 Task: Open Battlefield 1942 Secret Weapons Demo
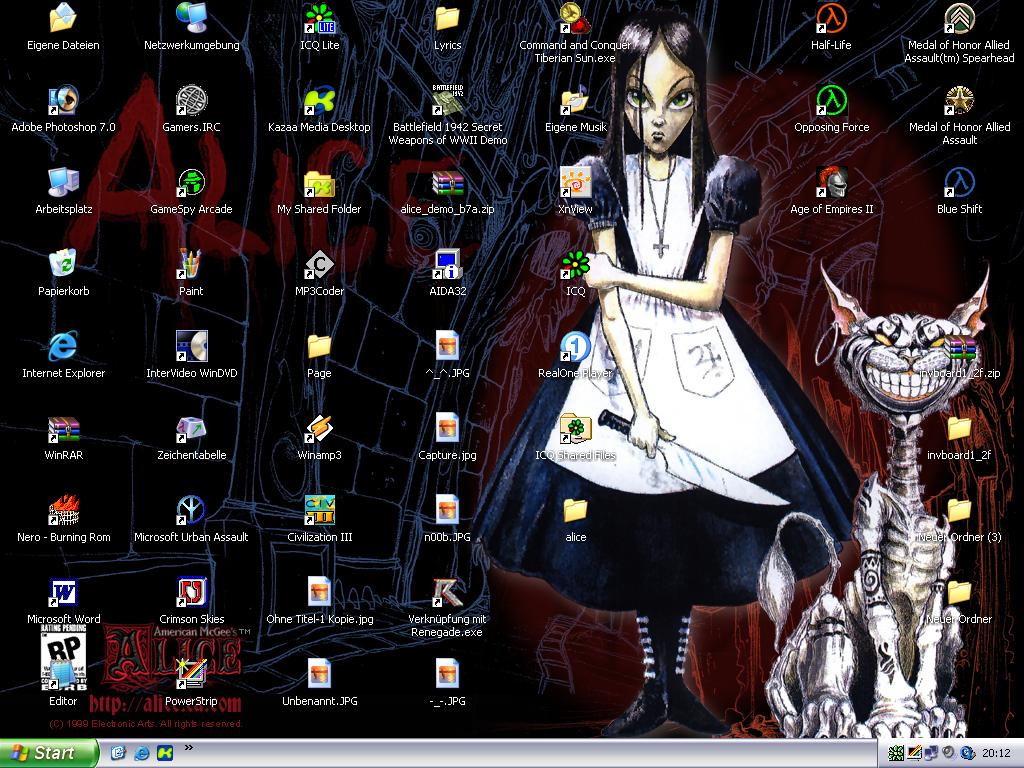click(x=447, y=101)
